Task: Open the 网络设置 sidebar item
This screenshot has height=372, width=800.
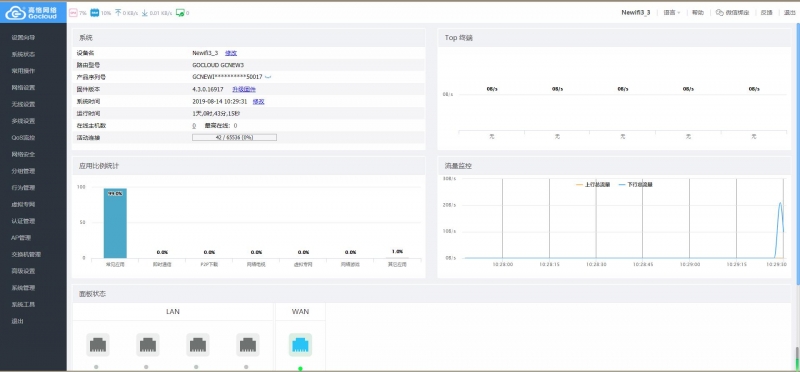Action: pyautogui.click(x=23, y=88)
